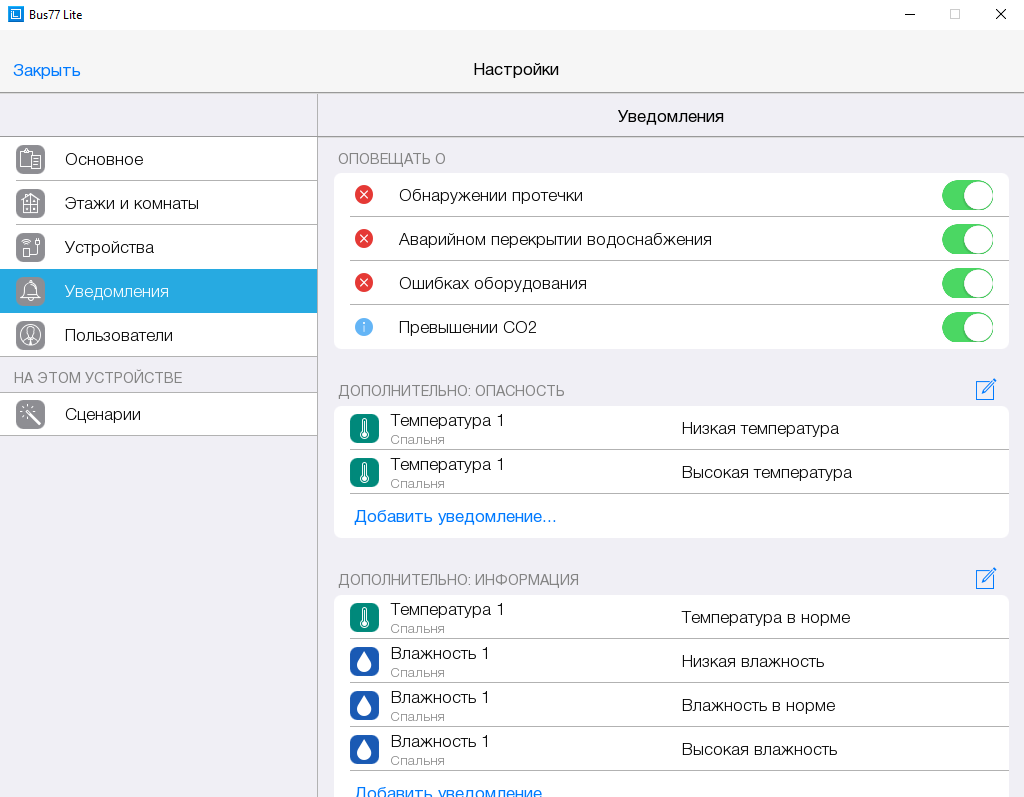Click the magic wand Сценарии icon

[31, 414]
